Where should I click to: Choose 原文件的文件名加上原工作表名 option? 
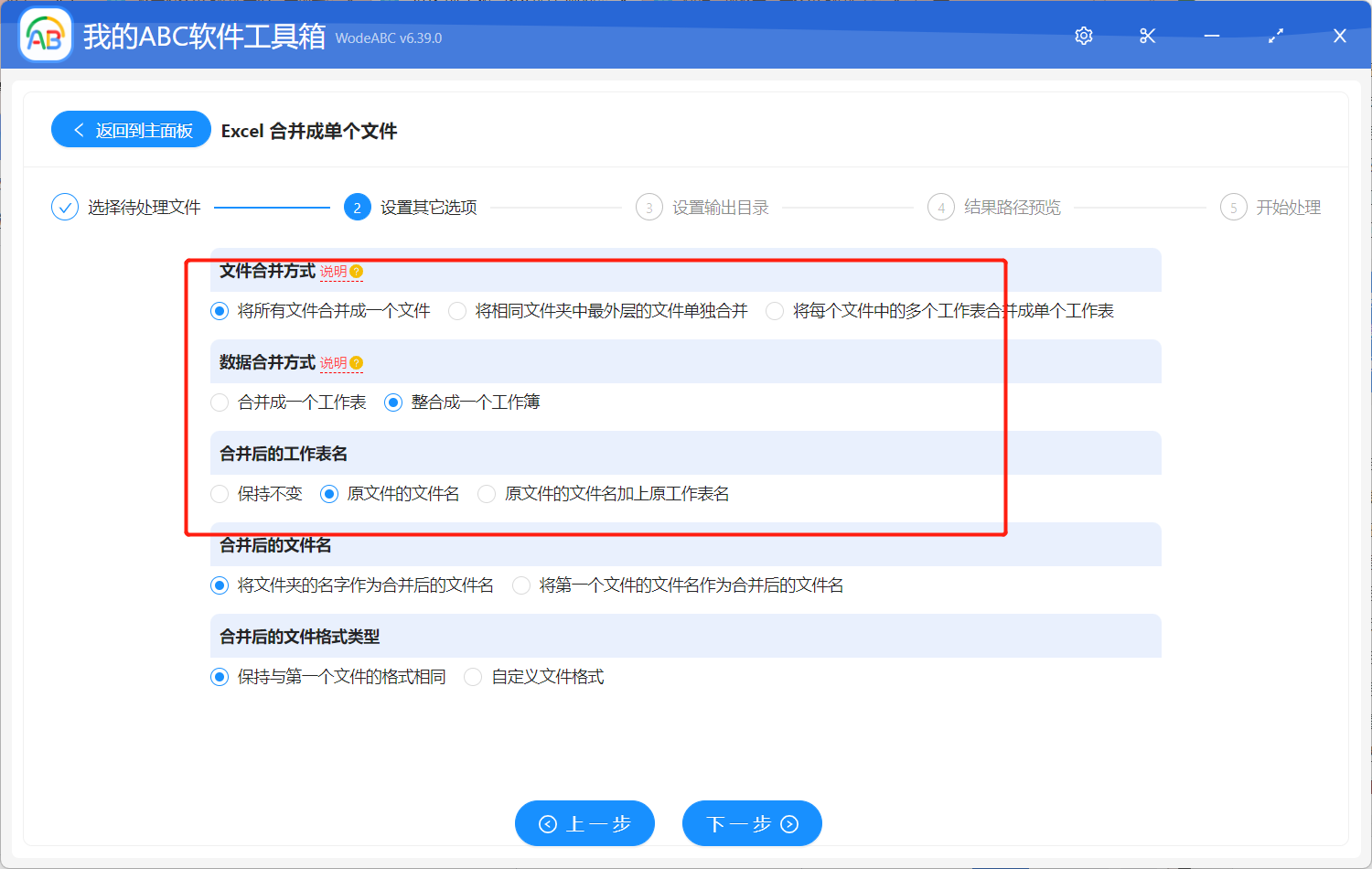487,493
